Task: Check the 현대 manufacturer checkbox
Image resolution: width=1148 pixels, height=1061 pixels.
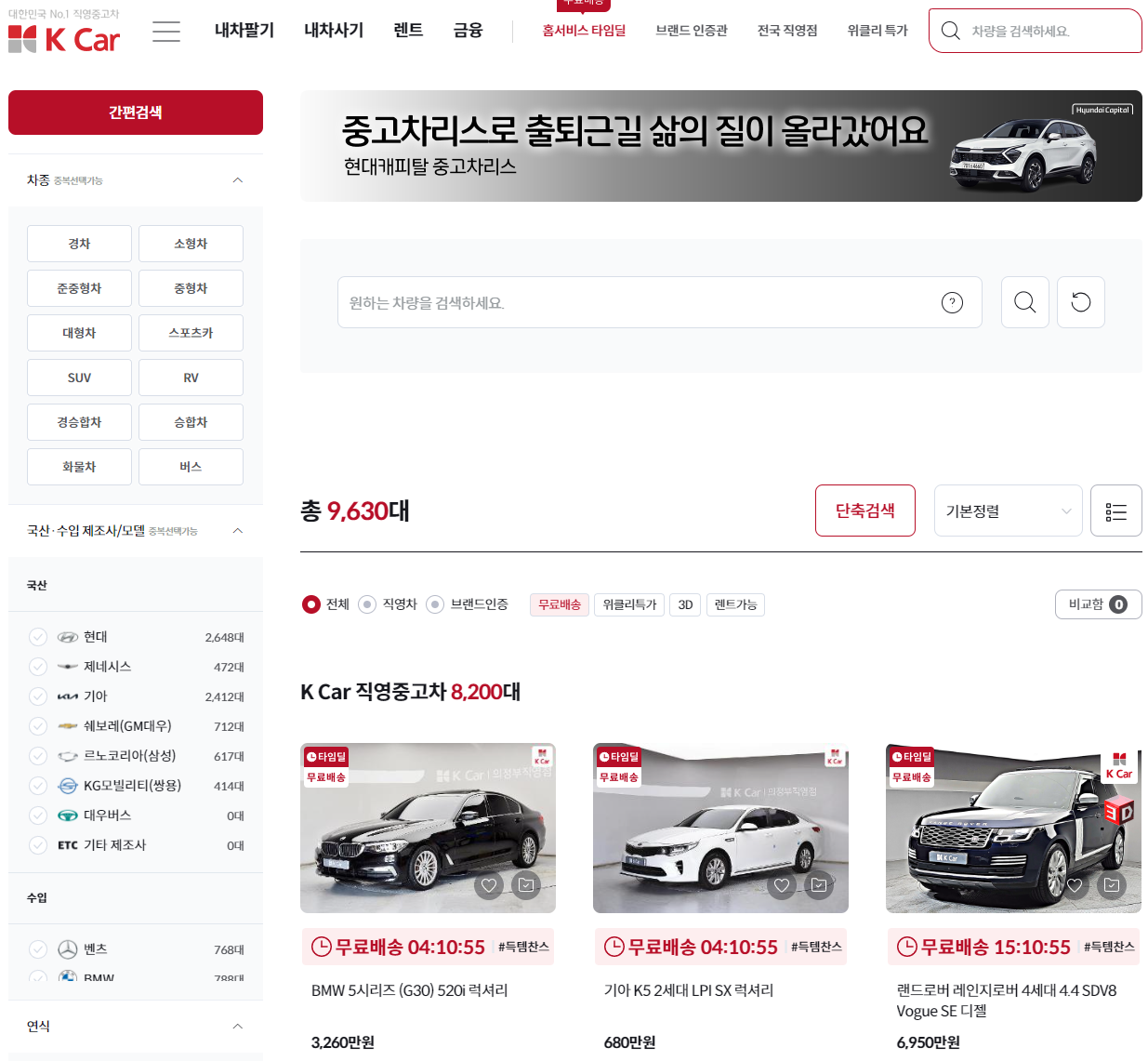Action: (x=37, y=636)
